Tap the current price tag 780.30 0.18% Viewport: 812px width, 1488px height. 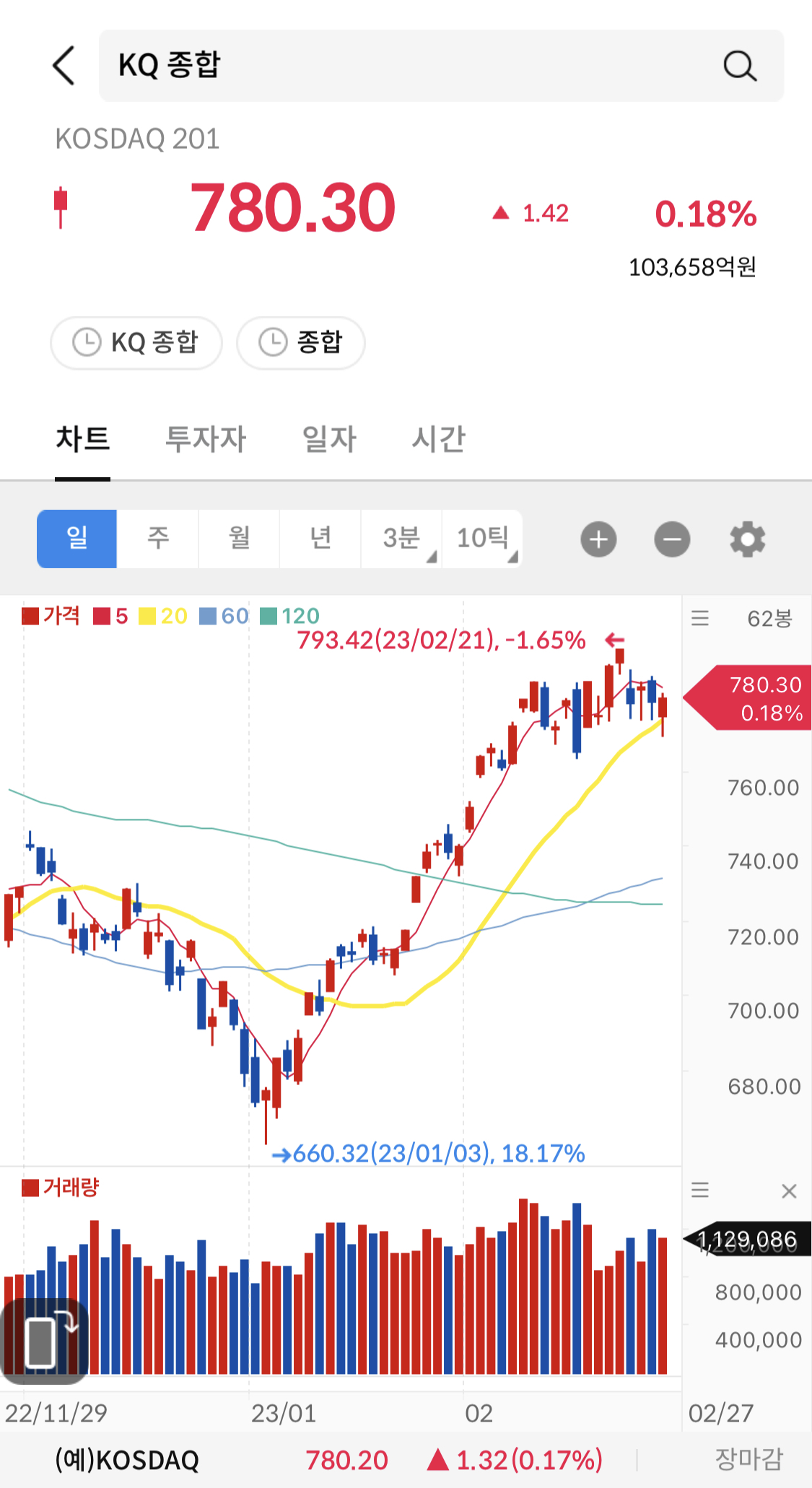click(x=748, y=698)
